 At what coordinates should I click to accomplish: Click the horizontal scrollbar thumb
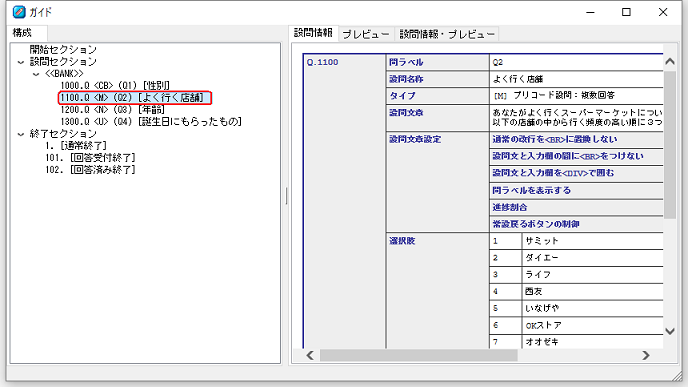coord(419,355)
